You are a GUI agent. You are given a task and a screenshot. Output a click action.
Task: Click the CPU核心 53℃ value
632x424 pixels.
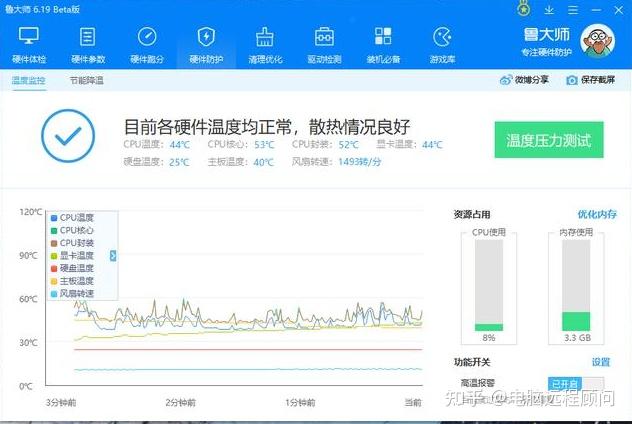click(x=264, y=145)
